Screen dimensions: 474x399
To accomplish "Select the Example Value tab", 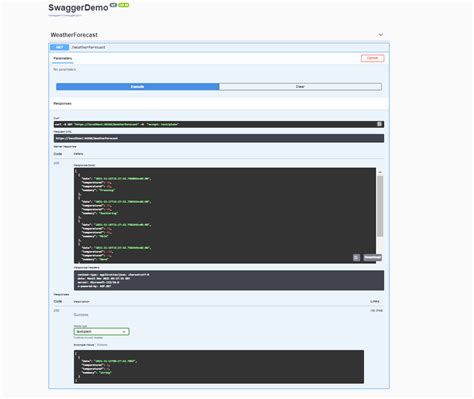I will point(84,345).
